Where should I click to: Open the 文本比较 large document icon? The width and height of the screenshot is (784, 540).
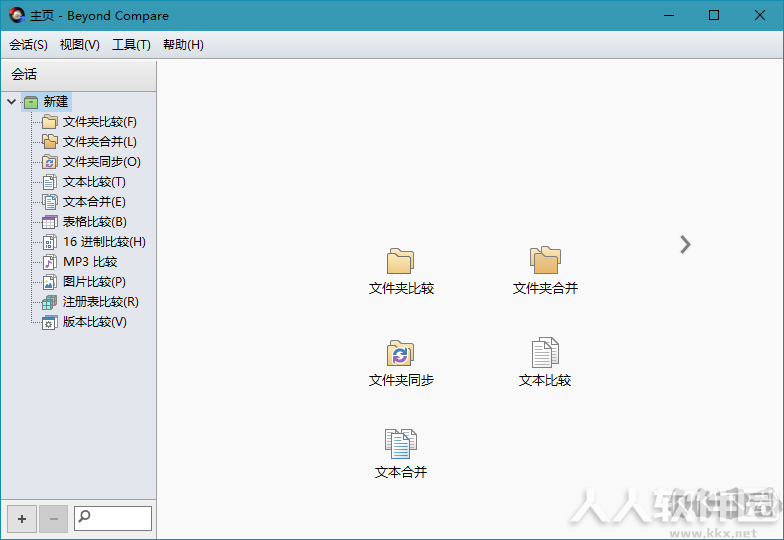[545, 352]
